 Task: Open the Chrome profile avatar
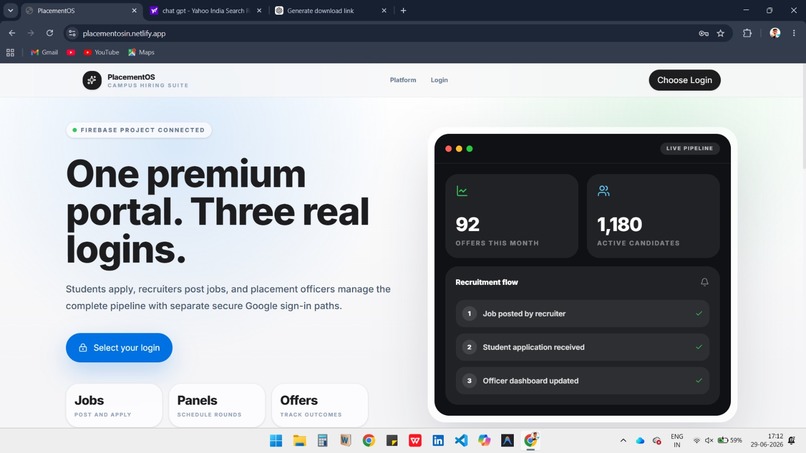(x=775, y=33)
